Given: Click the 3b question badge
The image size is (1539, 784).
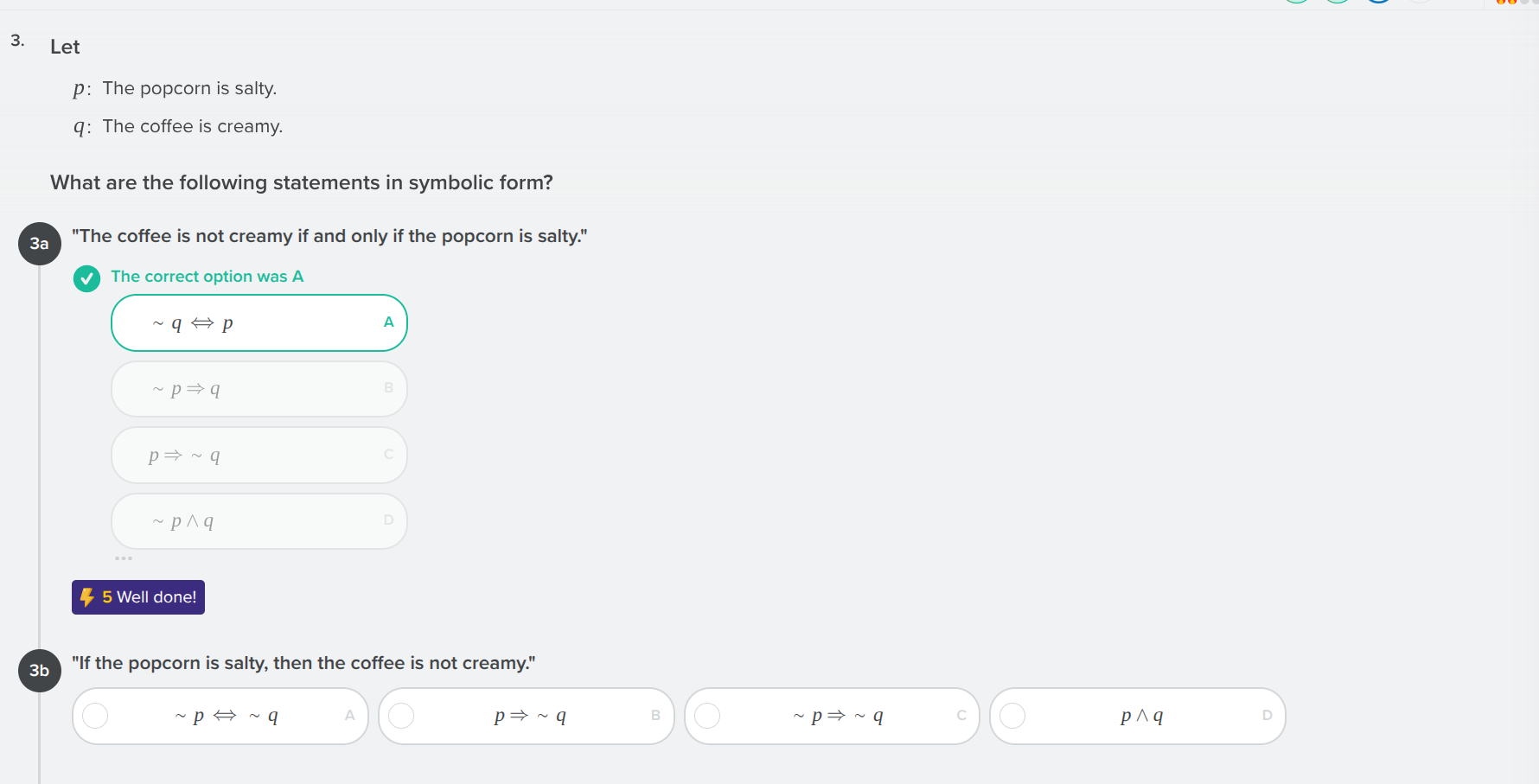Looking at the screenshot, I should pyautogui.click(x=39, y=671).
